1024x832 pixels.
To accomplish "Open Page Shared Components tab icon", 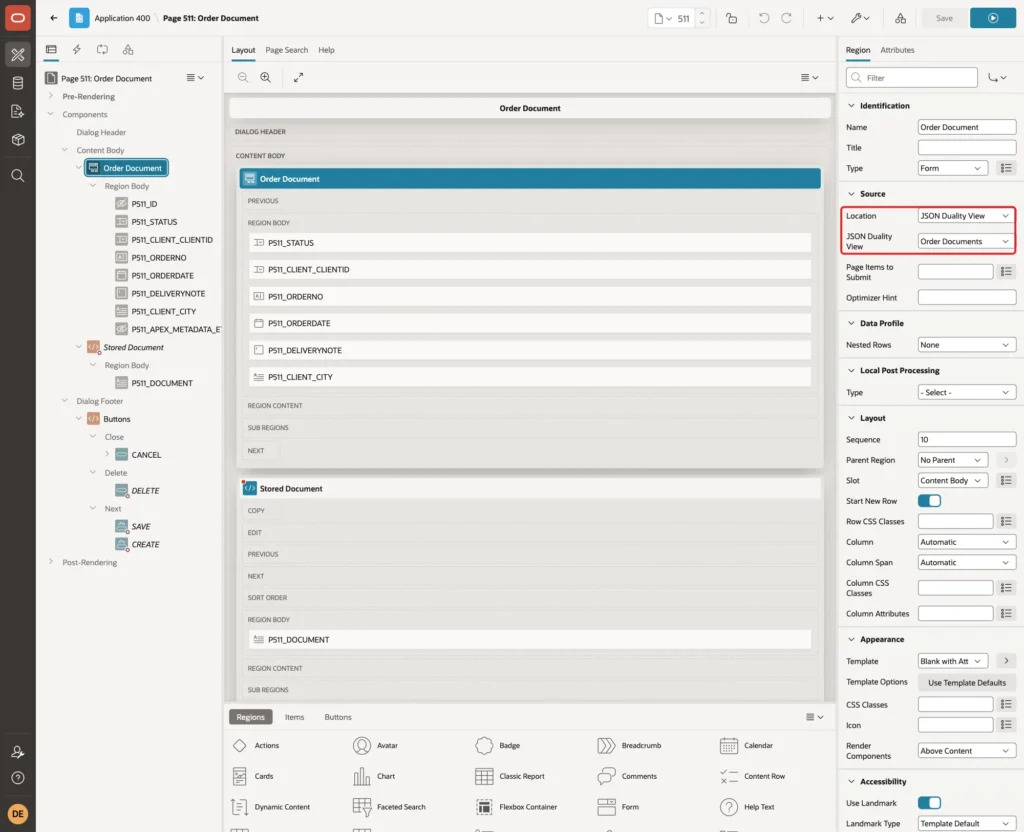I will (x=128, y=49).
